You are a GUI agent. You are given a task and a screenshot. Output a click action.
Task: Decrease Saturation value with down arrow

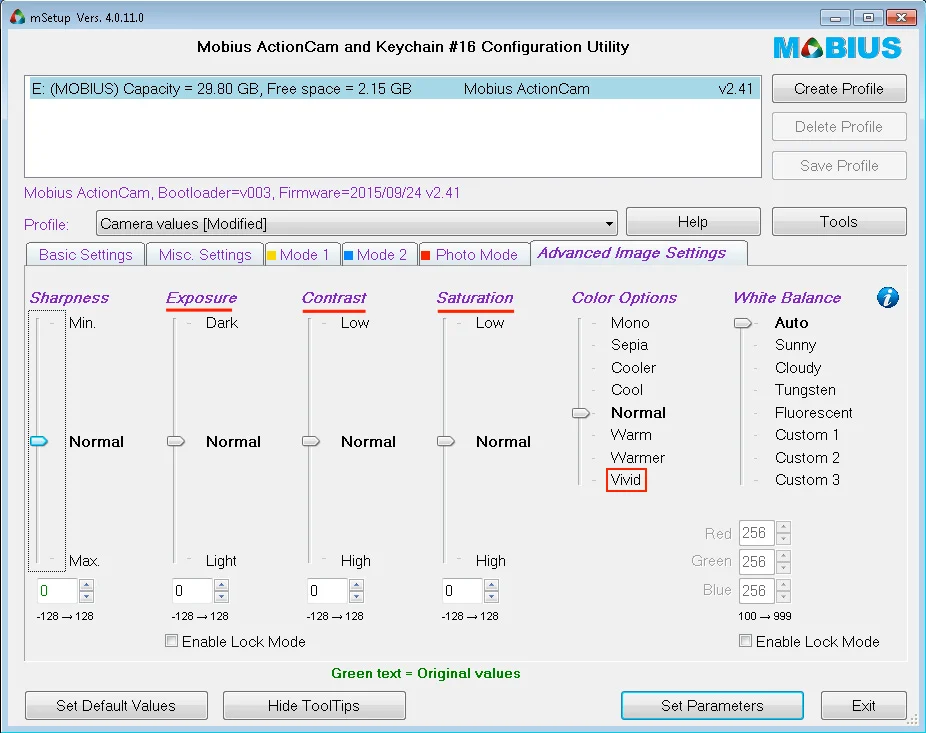[x=491, y=597]
